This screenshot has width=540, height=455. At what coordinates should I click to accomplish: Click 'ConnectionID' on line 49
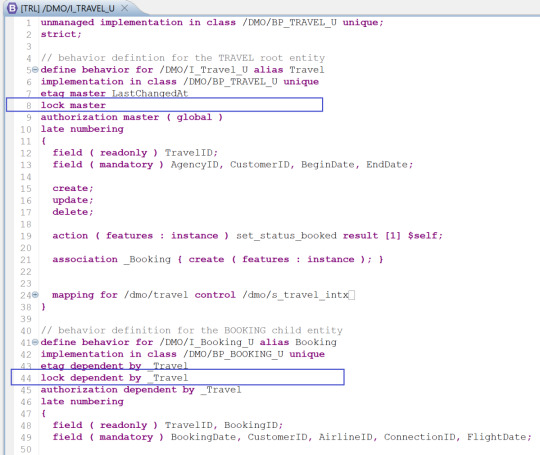(419, 437)
